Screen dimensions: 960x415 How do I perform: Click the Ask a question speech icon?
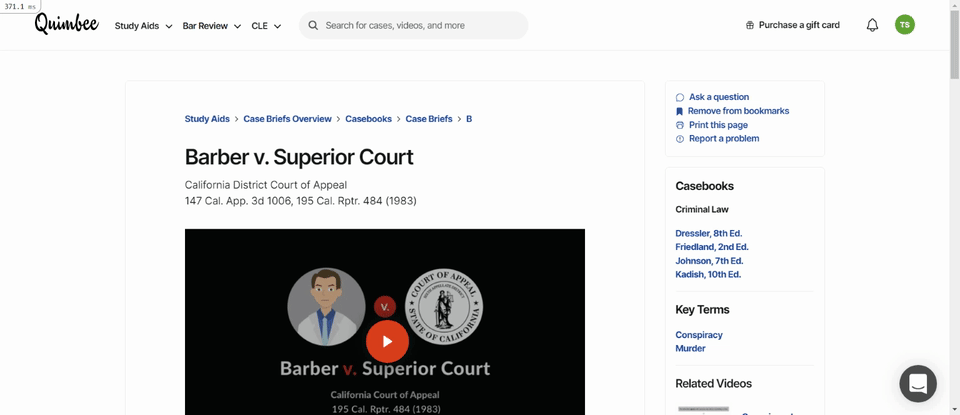pyautogui.click(x=680, y=97)
